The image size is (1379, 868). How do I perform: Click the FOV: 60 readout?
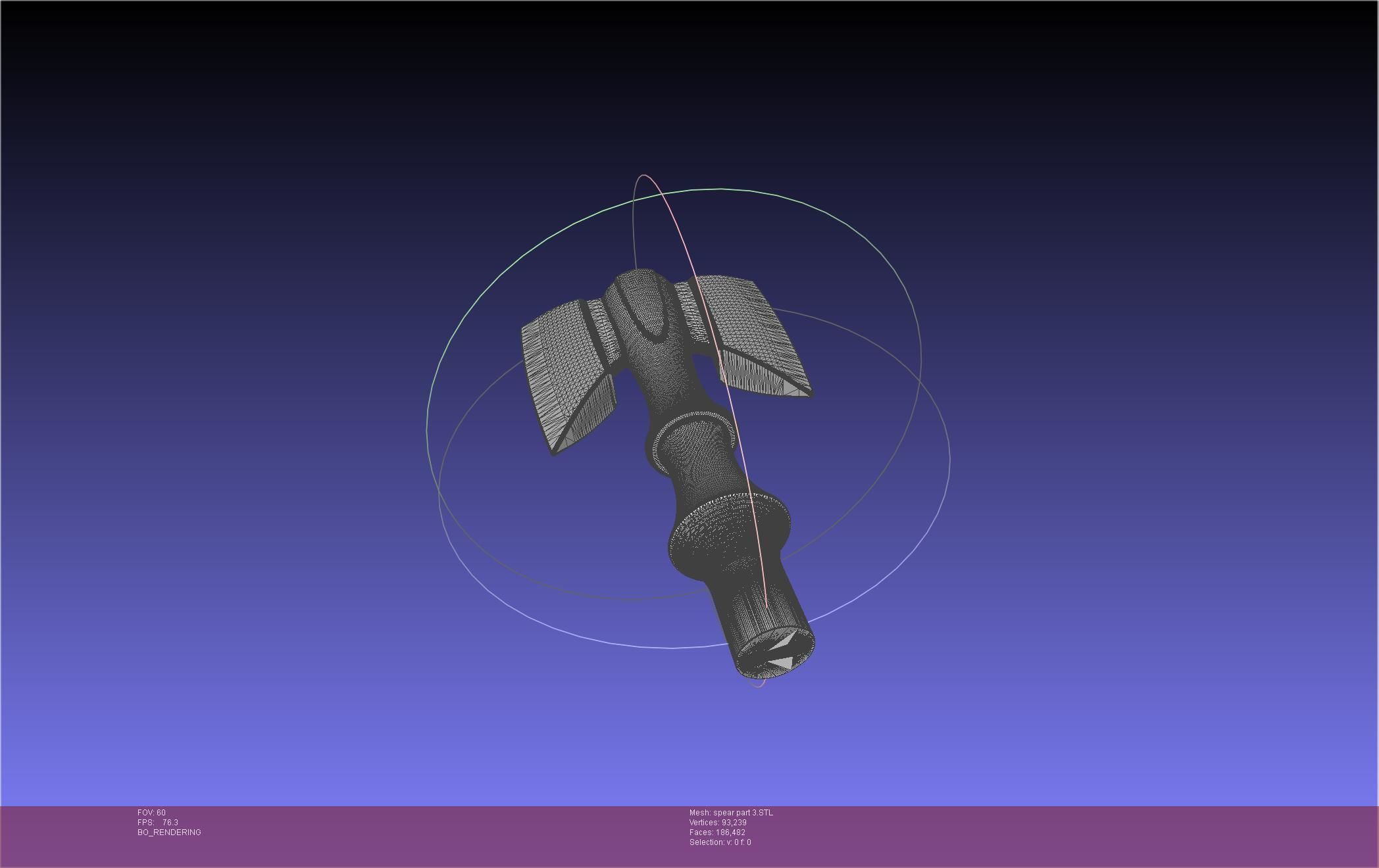click(151, 813)
